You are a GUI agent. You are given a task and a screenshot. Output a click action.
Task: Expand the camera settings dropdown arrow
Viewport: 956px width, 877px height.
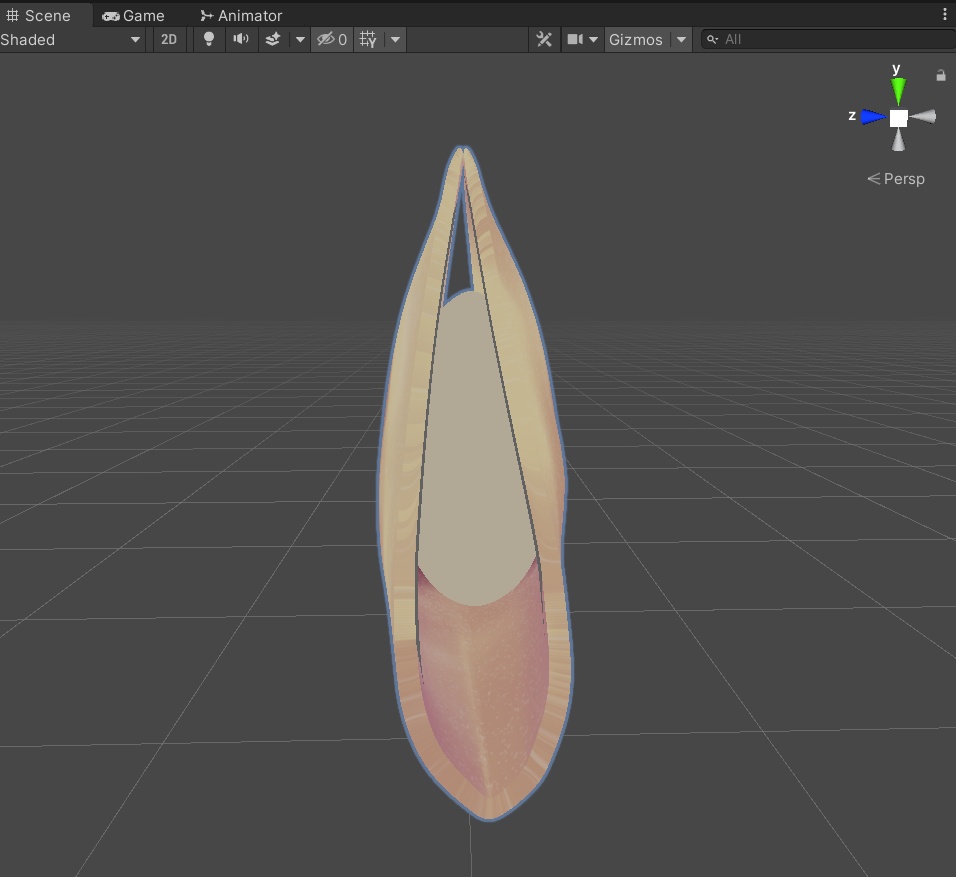(x=593, y=40)
